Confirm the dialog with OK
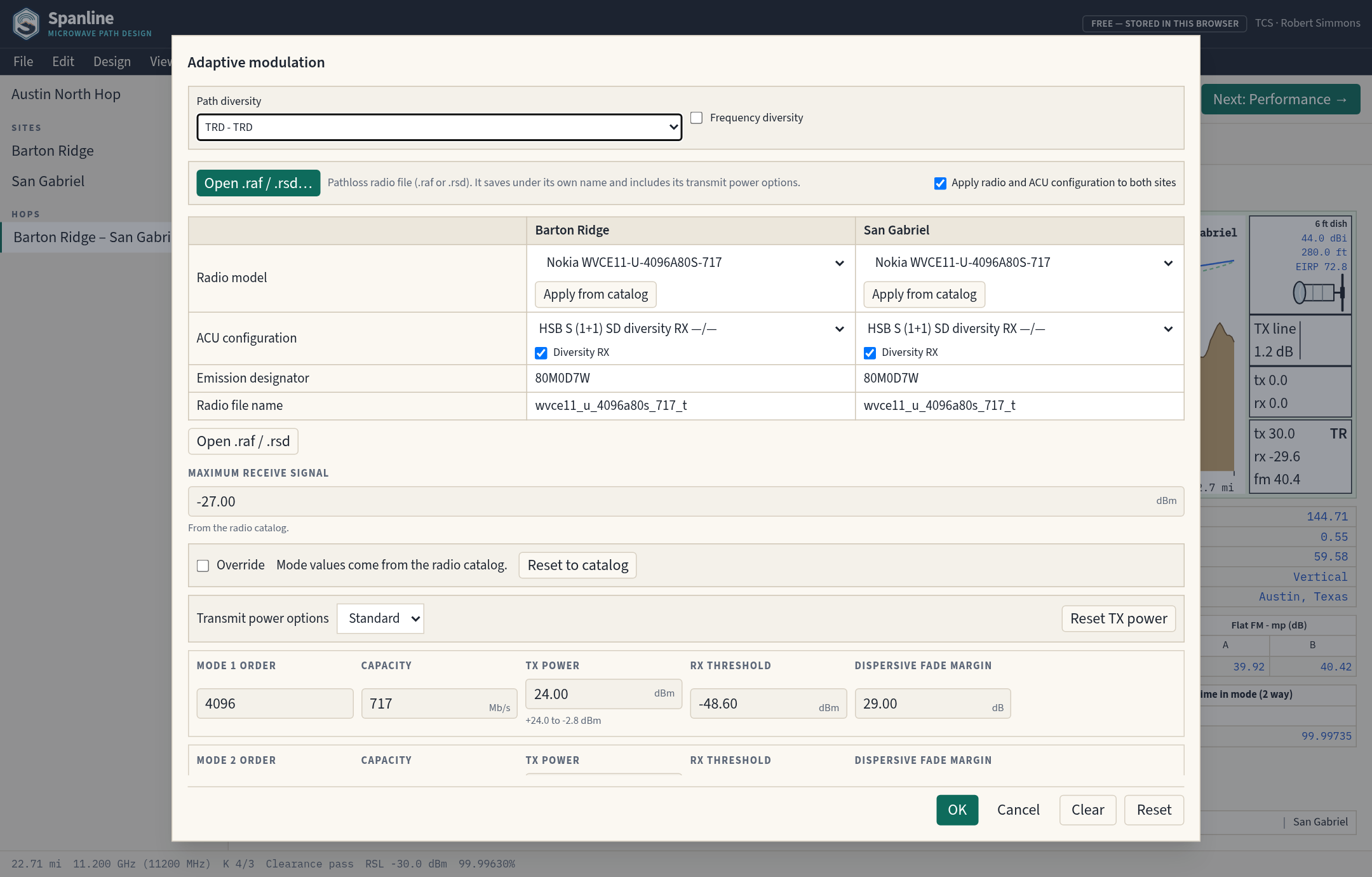This screenshot has width=1372, height=877. pos(957,810)
